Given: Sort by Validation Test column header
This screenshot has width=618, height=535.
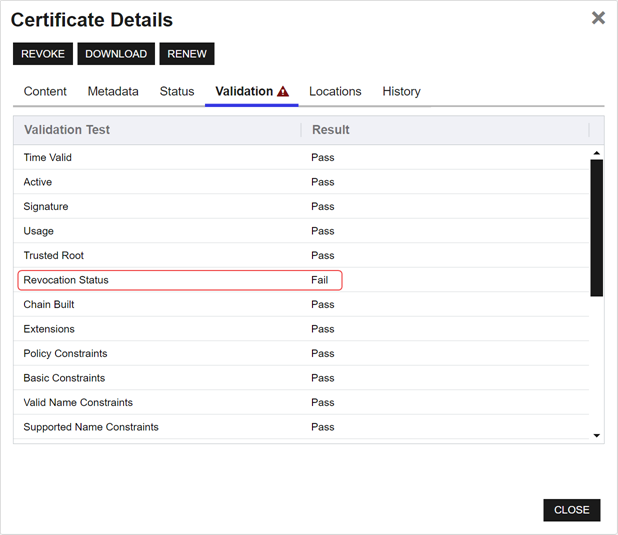Looking at the screenshot, I should [67, 130].
